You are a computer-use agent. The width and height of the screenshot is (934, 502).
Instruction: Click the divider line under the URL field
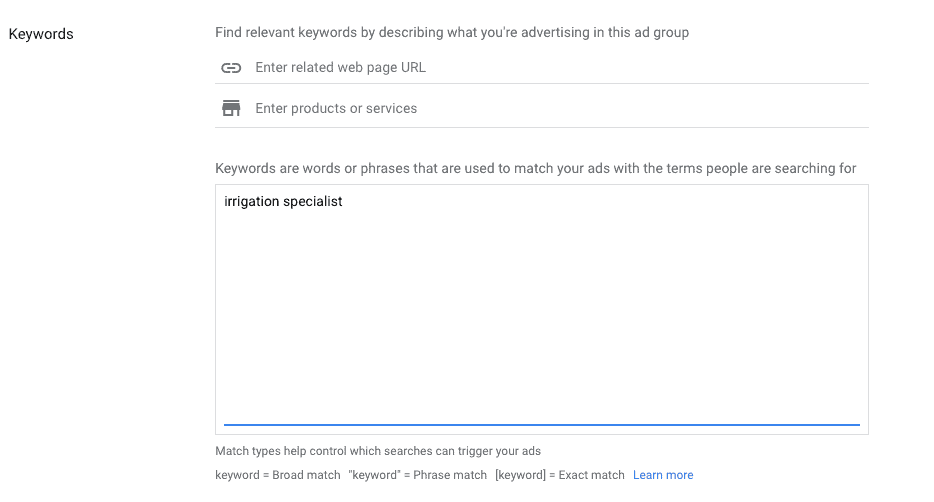pos(541,83)
